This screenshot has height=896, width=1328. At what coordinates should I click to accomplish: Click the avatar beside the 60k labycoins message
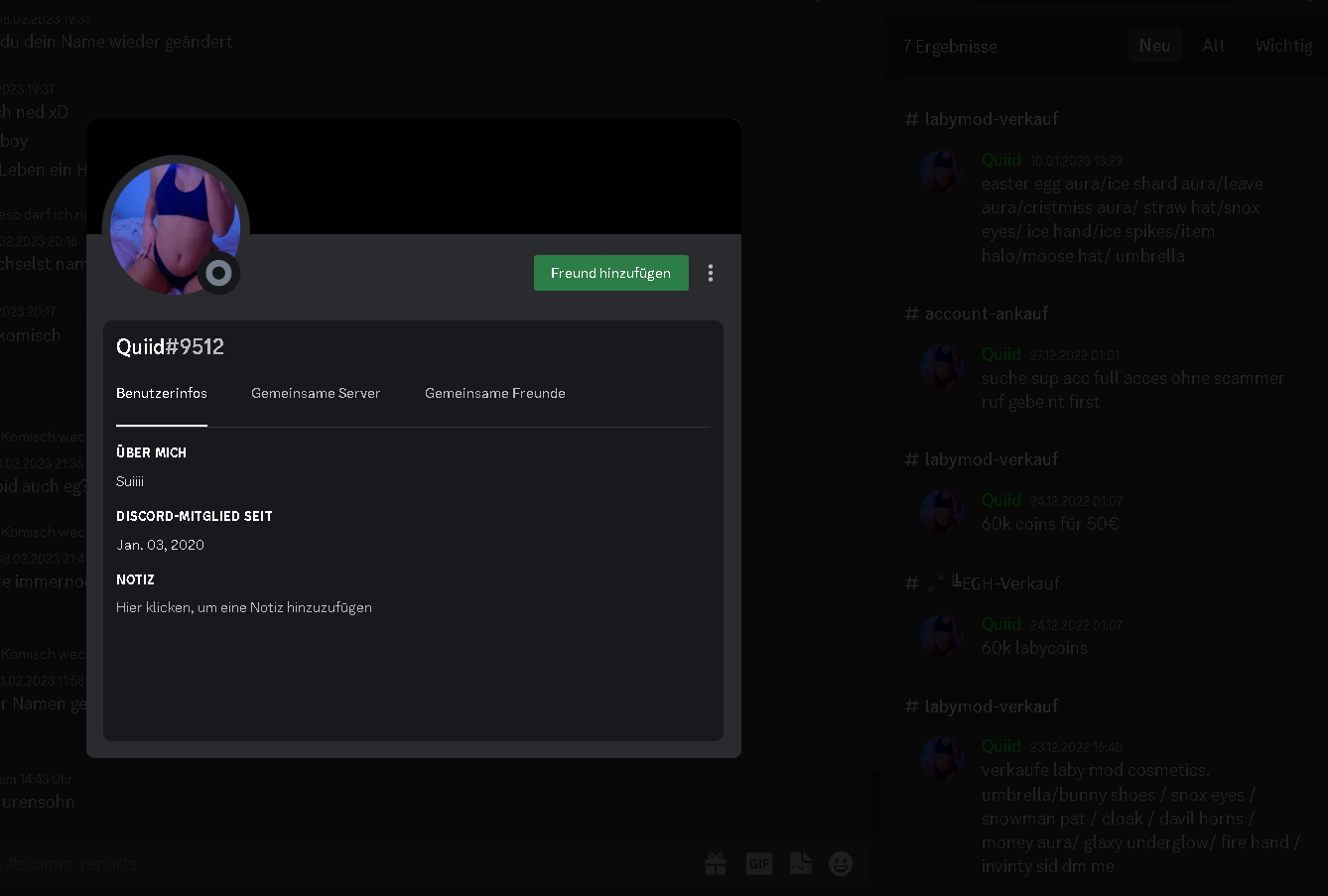click(x=942, y=635)
